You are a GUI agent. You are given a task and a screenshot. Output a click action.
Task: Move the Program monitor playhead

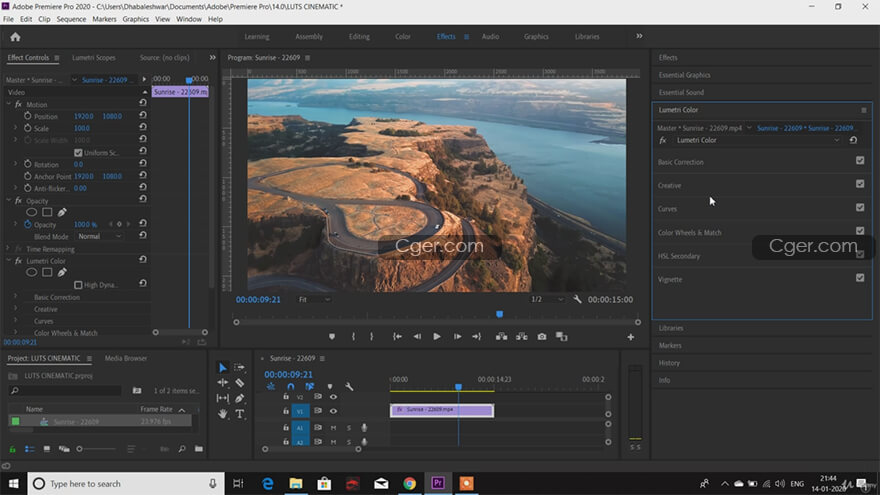tap(499, 314)
